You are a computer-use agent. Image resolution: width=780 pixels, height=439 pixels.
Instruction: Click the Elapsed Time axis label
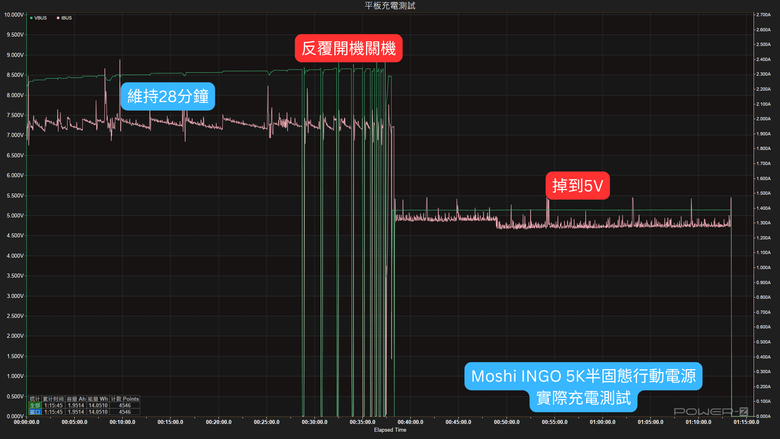(x=390, y=430)
